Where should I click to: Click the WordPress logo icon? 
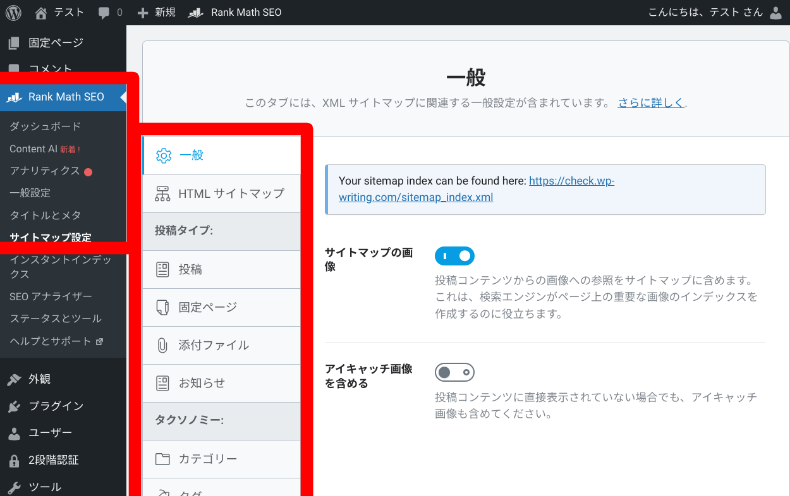tap(14, 13)
